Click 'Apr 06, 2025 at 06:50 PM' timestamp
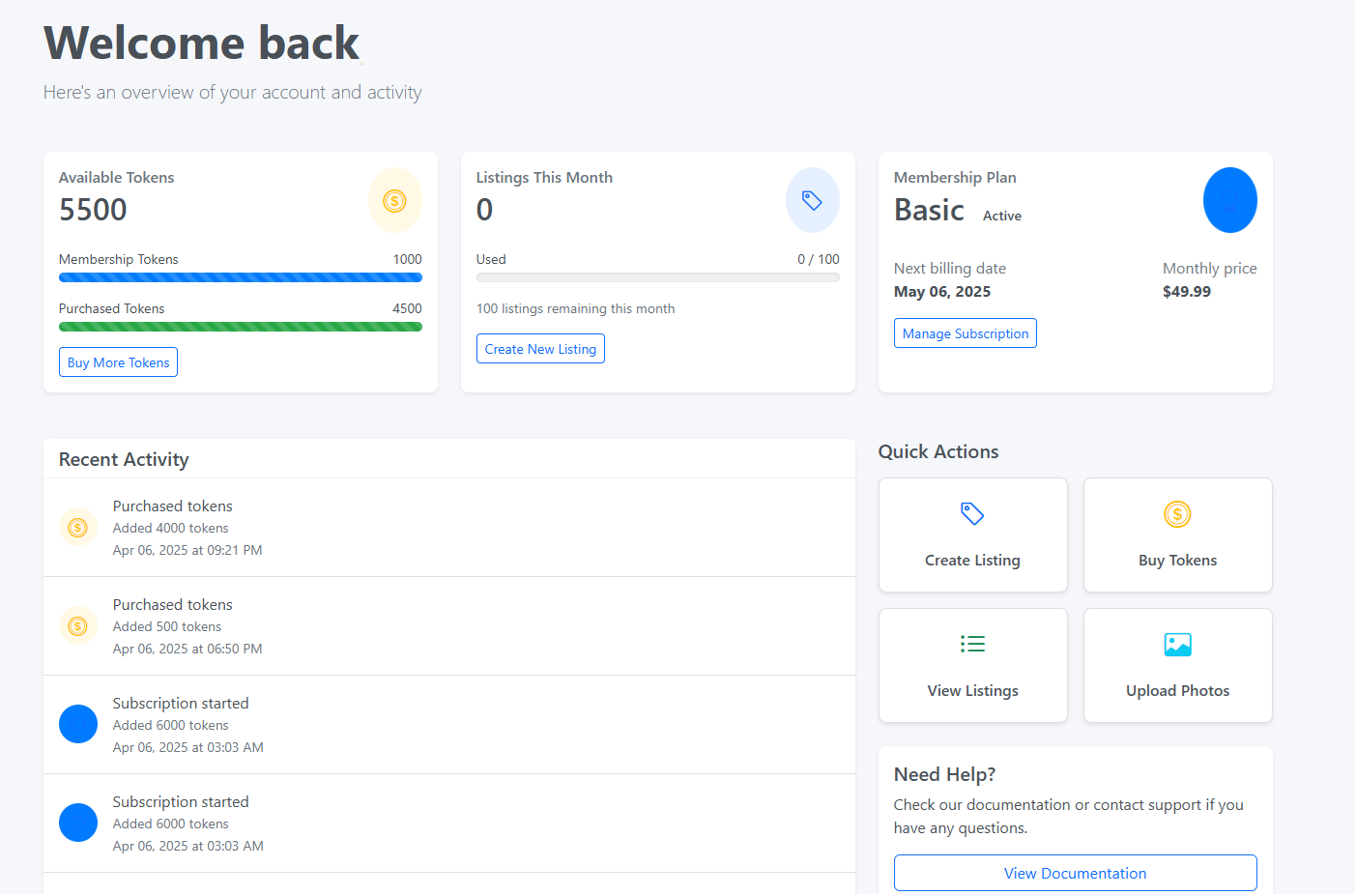Screen dimensions: 1355x896 coord(187,649)
